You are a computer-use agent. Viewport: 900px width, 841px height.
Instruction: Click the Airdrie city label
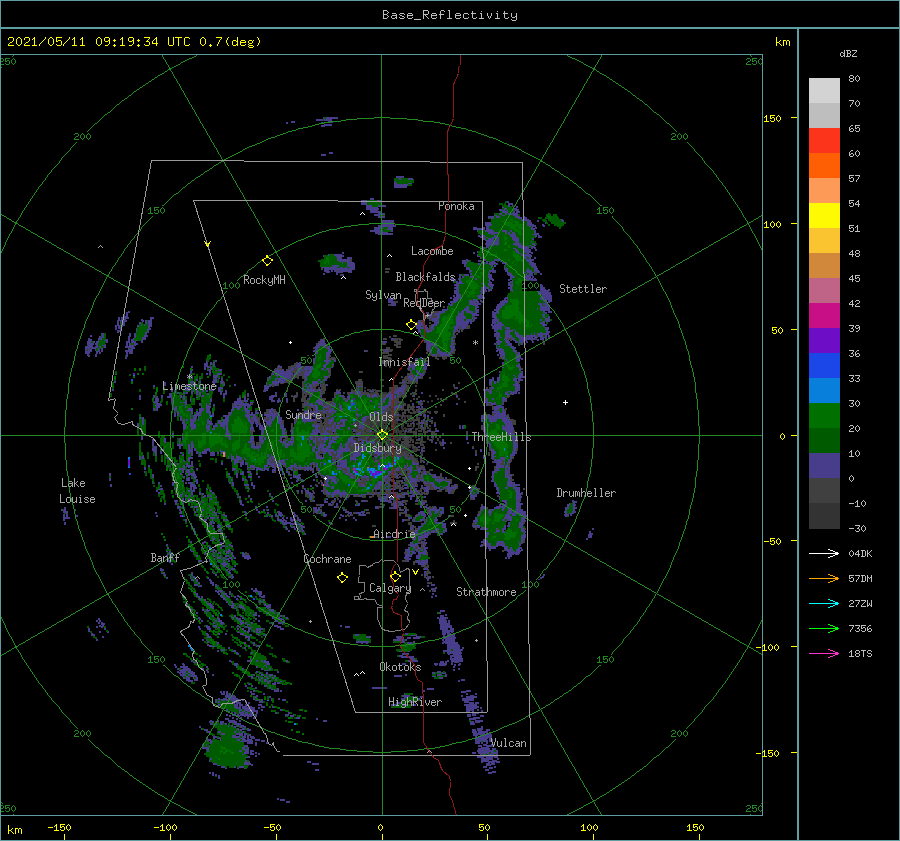tap(394, 534)
